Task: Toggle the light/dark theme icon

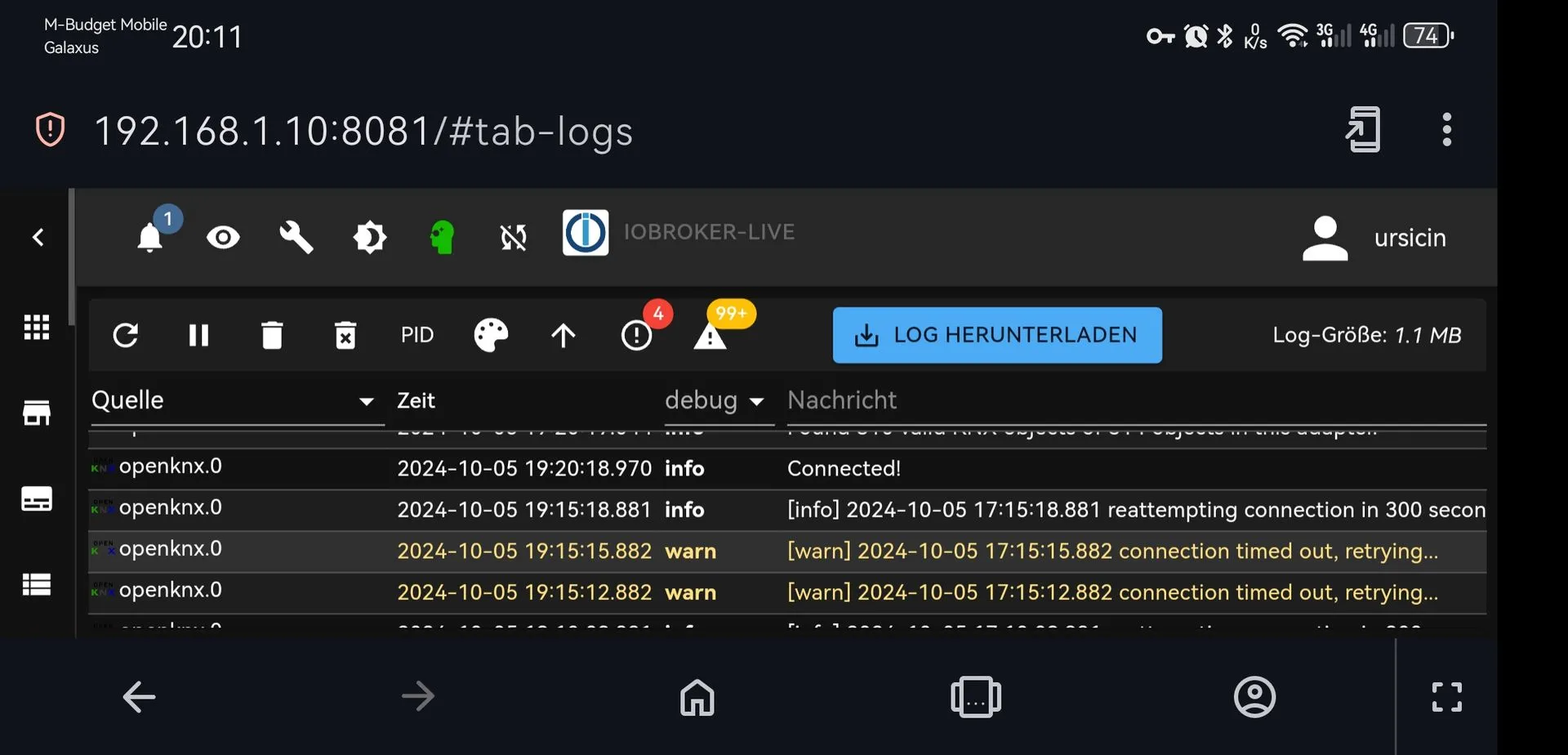Action: click(370, 238)
